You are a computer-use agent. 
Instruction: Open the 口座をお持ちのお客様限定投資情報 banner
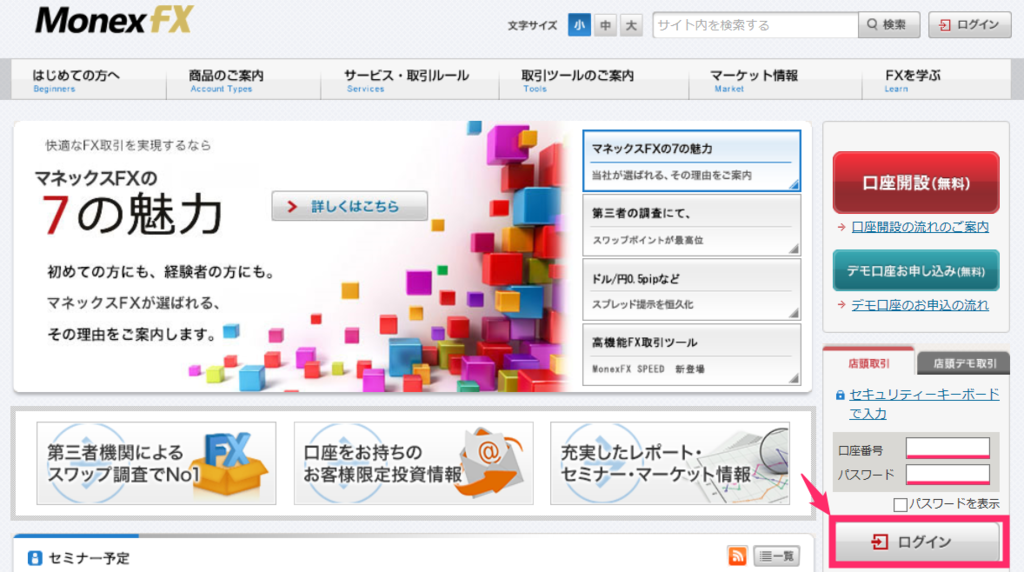click(x=413, y=463)
